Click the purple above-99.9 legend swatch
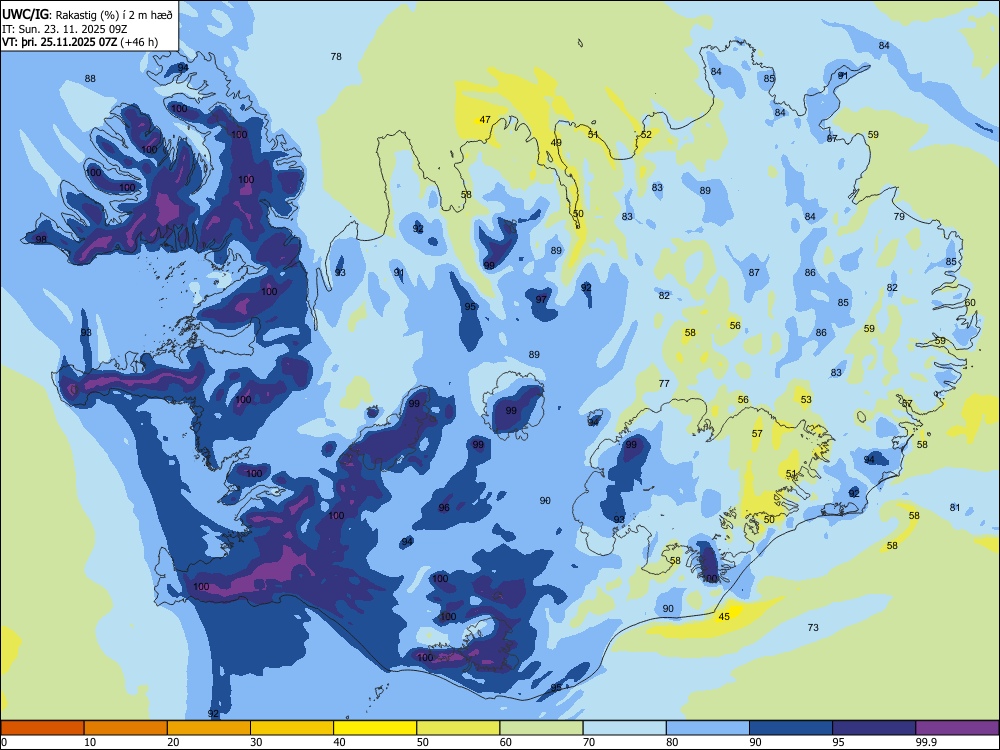1000x750 pixels. [x=957, y=728]
